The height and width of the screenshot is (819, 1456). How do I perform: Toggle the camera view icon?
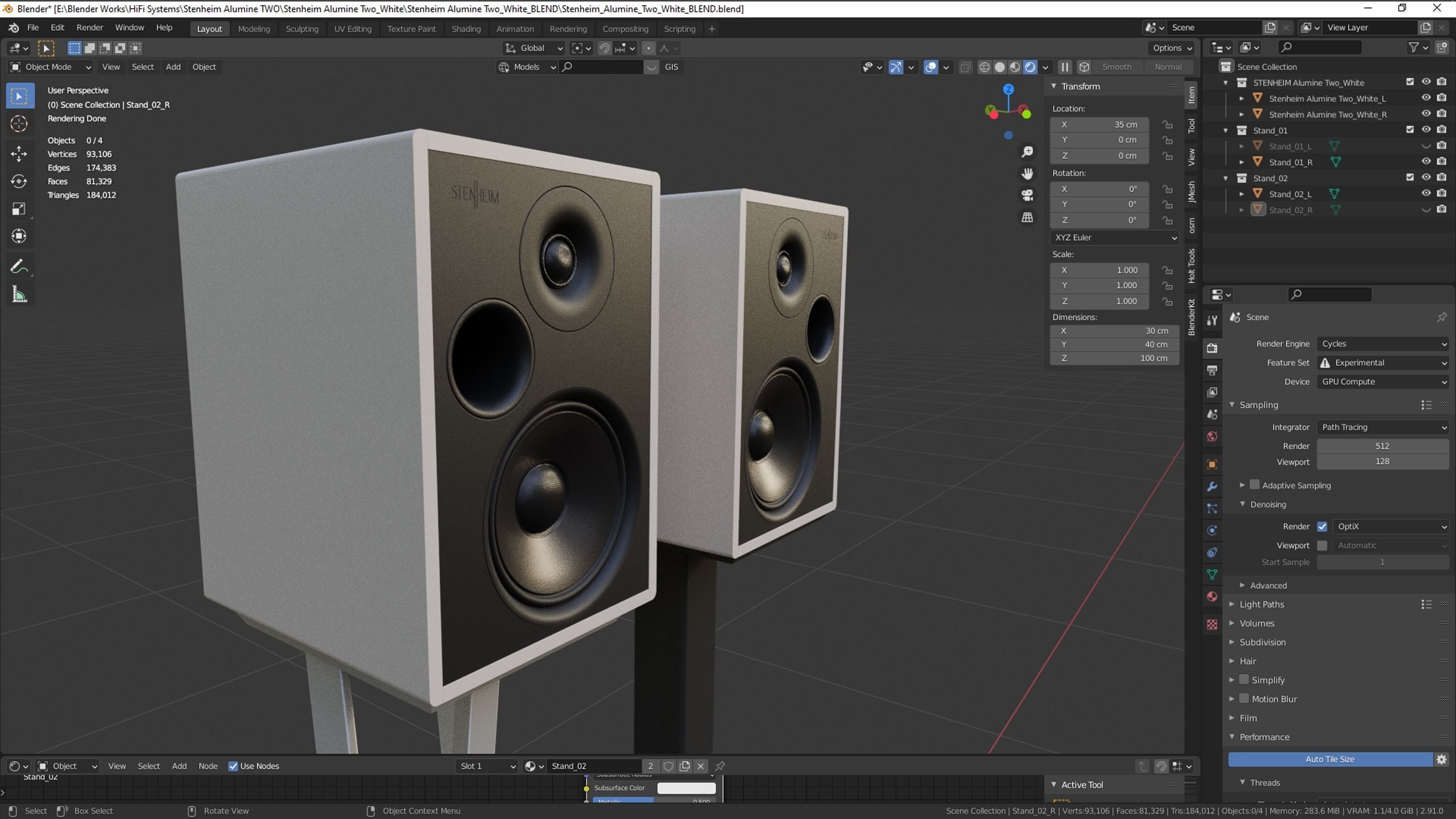coord(1027,195)
